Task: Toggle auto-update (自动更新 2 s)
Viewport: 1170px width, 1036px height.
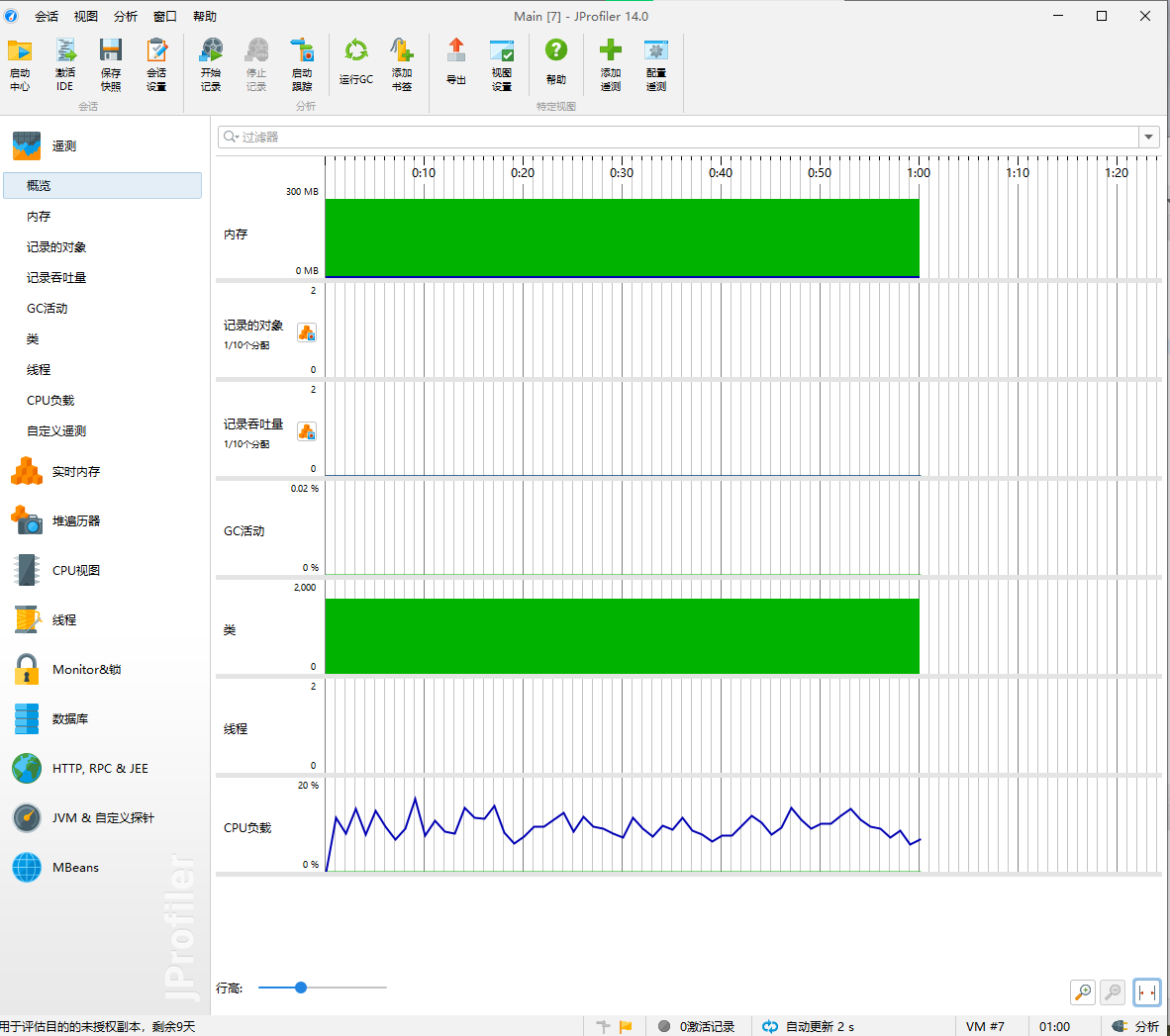Action: (808, 1026)
